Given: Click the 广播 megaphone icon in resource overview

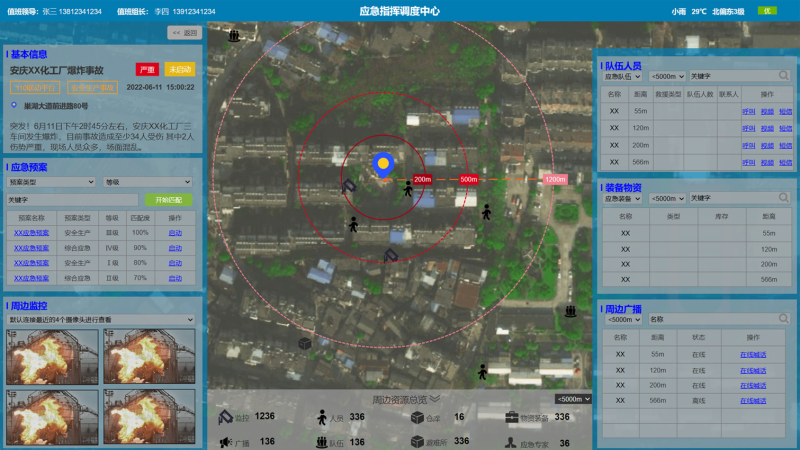Looking at the screenshot, I should [226, 442].
